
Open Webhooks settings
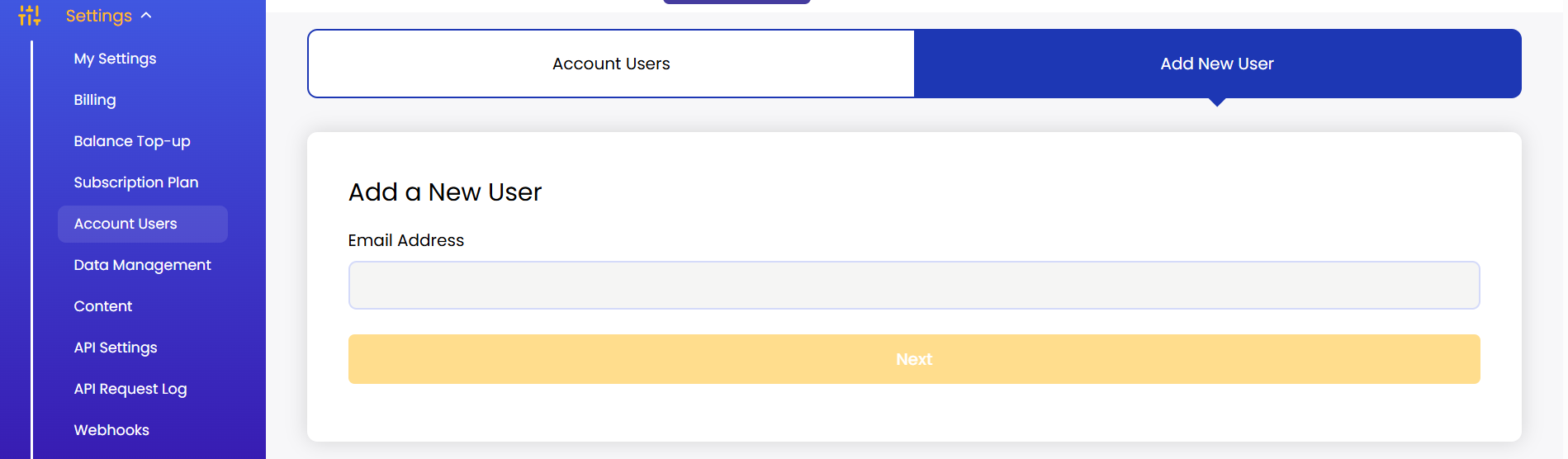click(x=111, y=430)
